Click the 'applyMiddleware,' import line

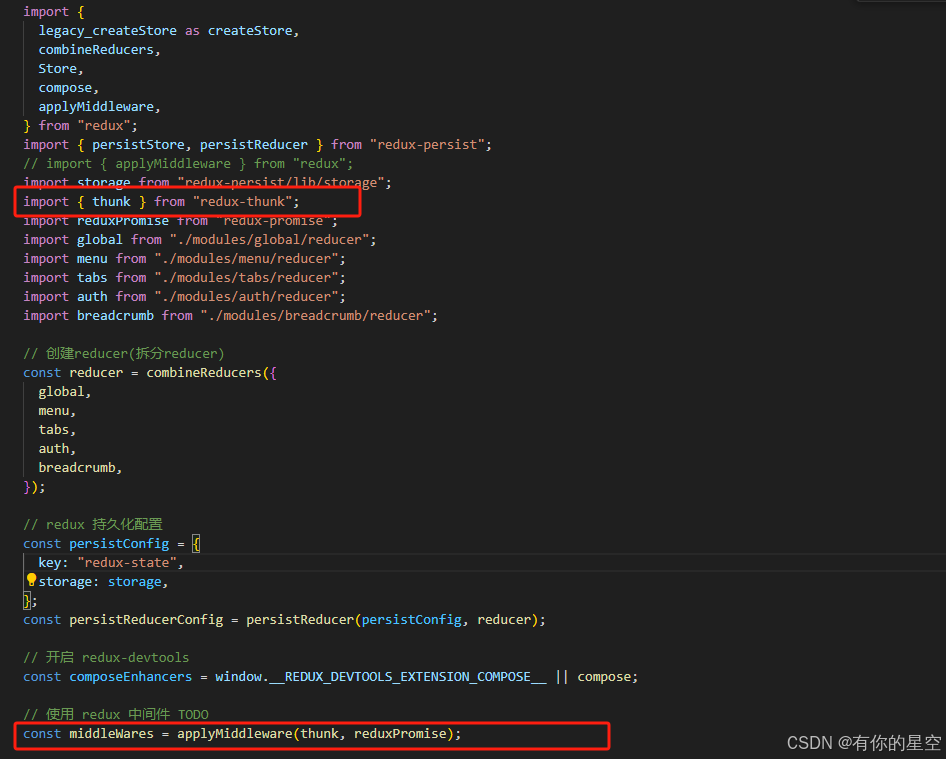click(x=100, y=107)
